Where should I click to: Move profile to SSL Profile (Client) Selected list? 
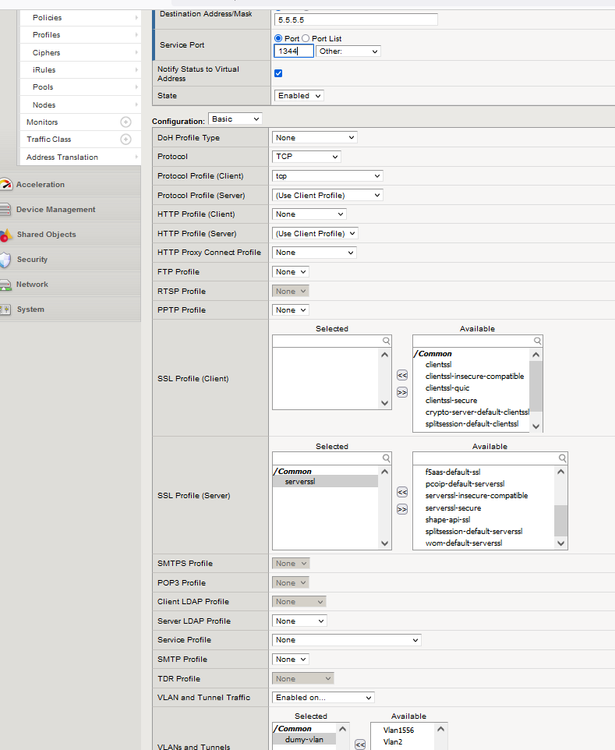coord(402,375)
